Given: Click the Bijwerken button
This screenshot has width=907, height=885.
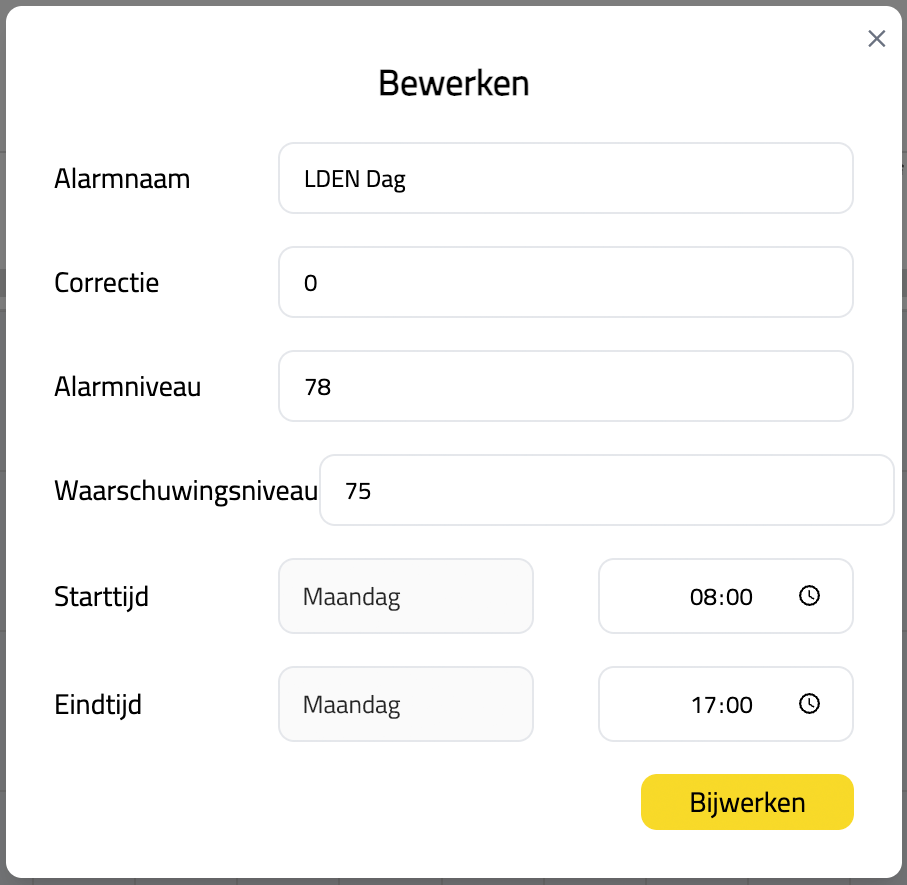Looking at the screenshot, I should 747,802.
